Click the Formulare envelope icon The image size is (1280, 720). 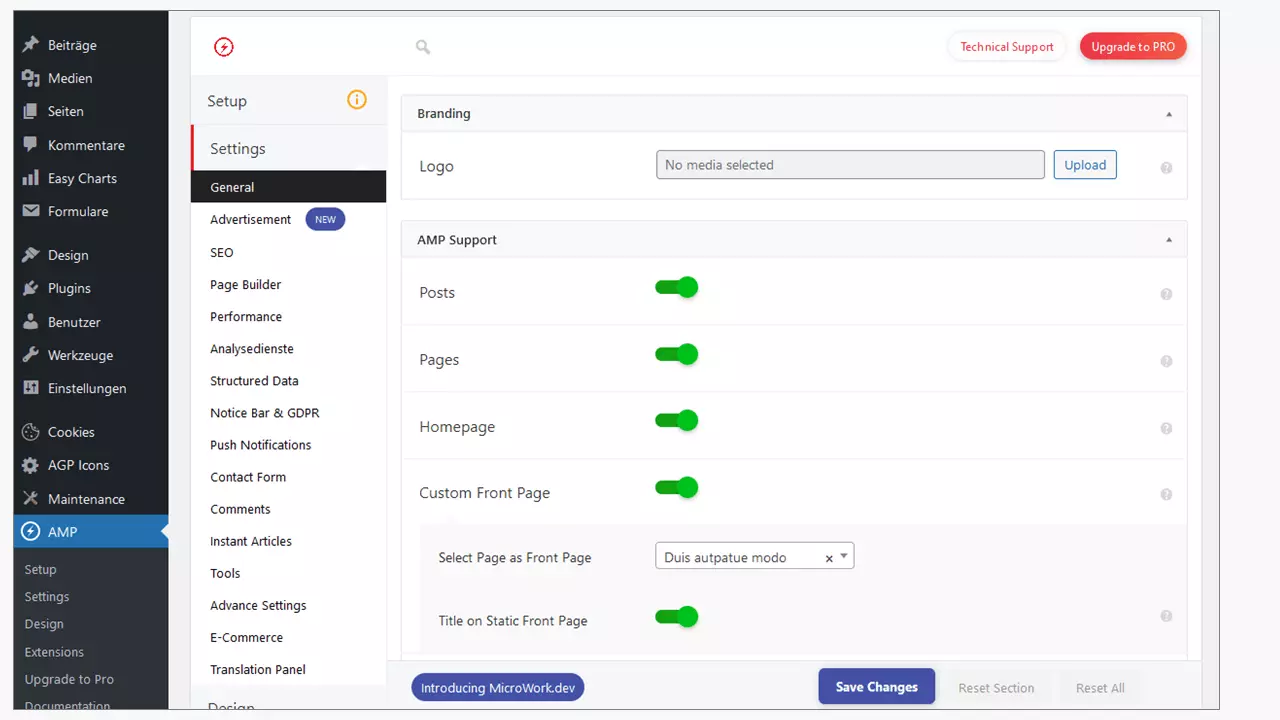point(31,211)
